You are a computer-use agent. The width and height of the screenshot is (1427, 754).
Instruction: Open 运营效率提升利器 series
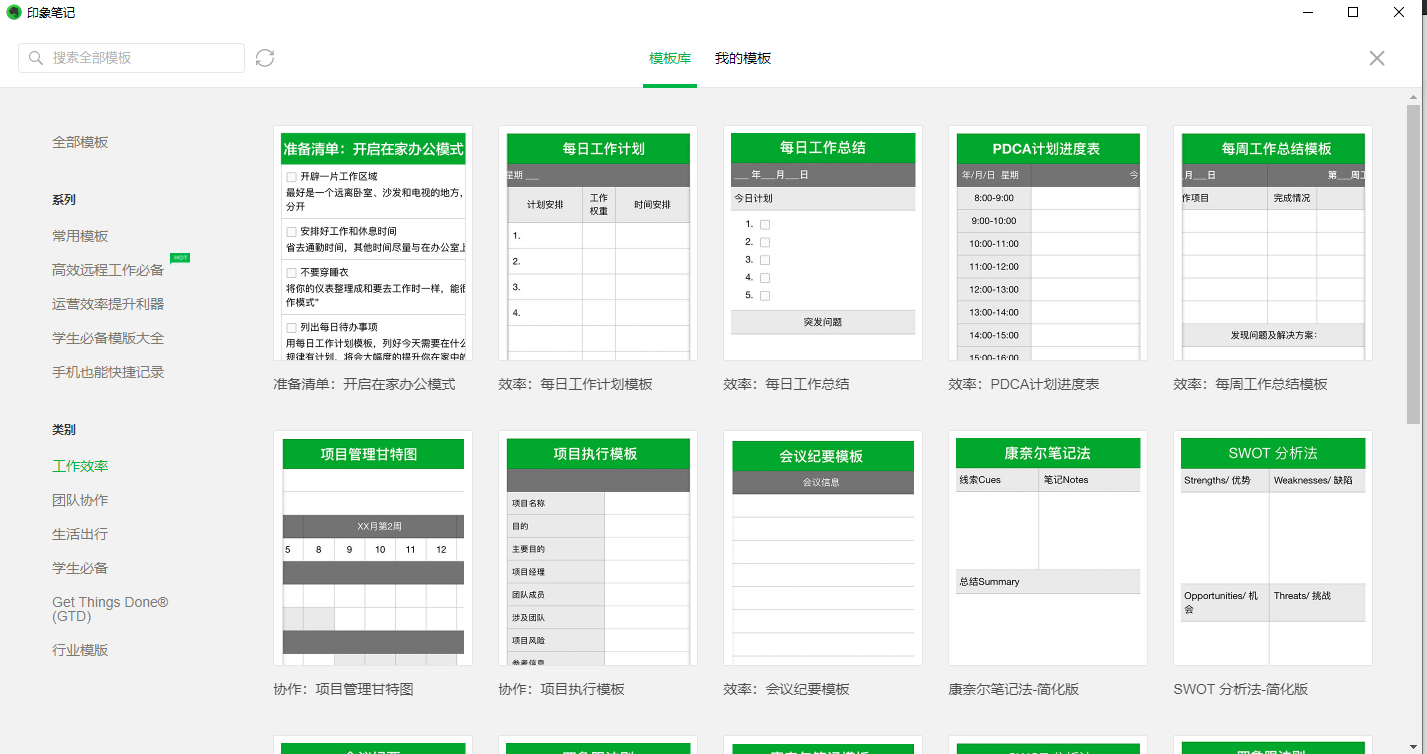[x=108, y=304]
